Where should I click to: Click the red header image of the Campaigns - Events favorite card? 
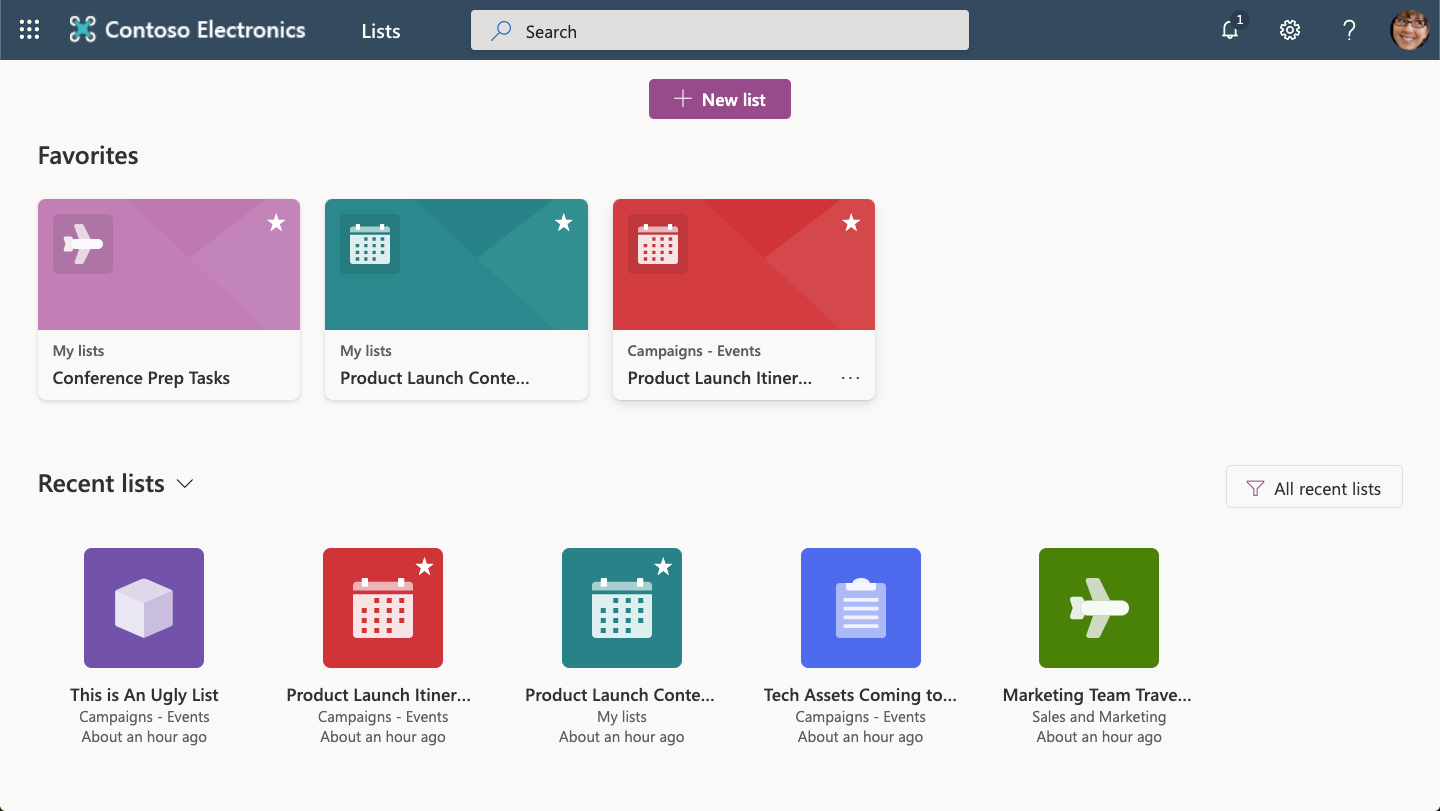744,264
